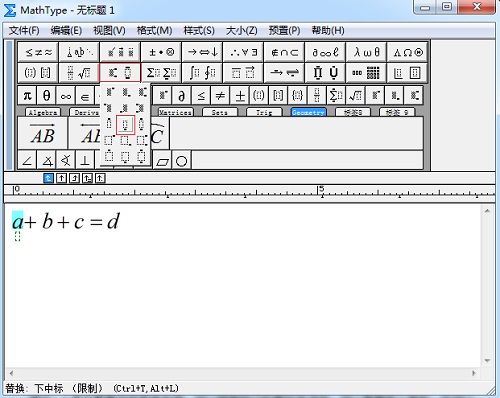Open the lowercase Greek palette (λωθ)

(x=366, y=52)
